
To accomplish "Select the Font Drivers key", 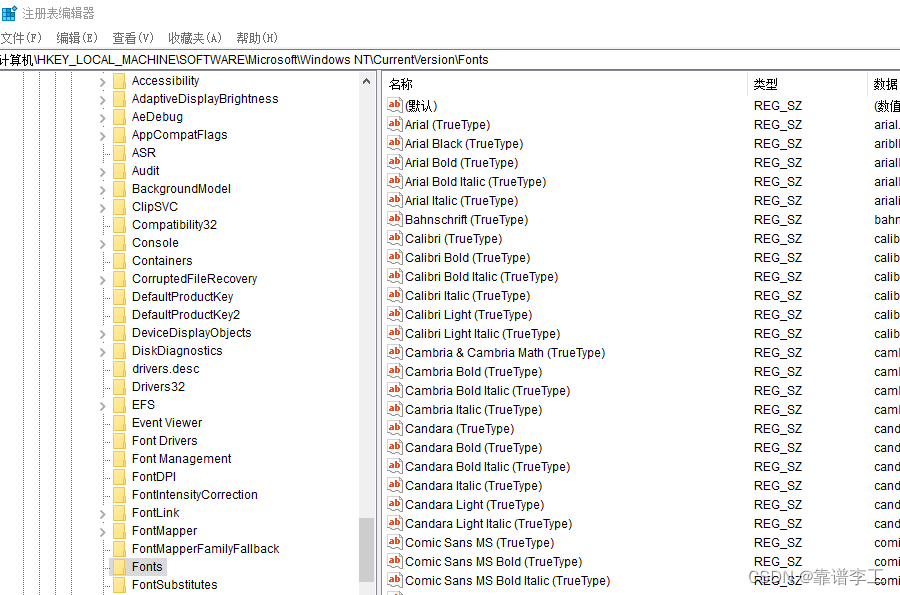I will [165, 441].
